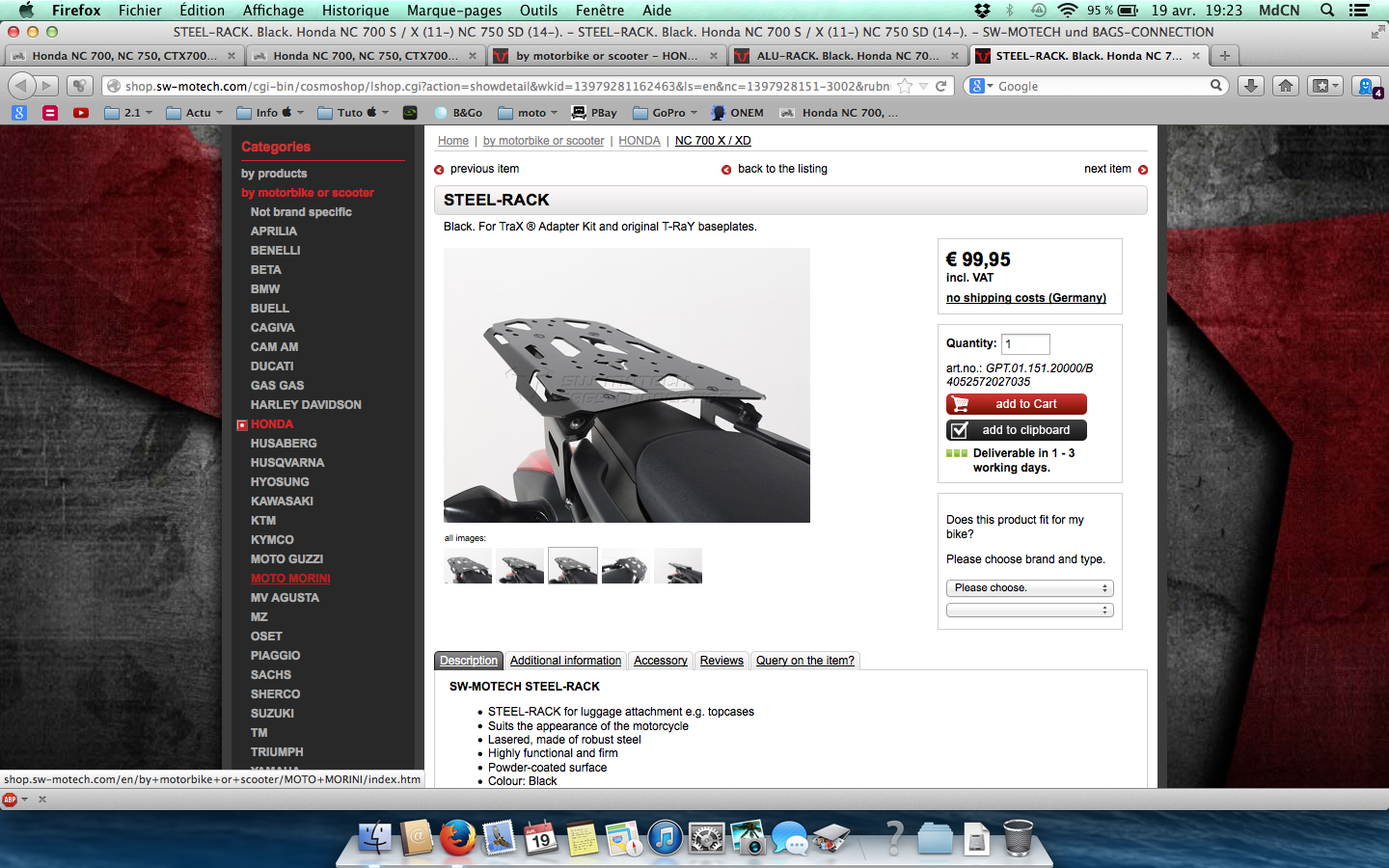
Task: Click the Quantity input field
Action: click(x=1025, y=344)
